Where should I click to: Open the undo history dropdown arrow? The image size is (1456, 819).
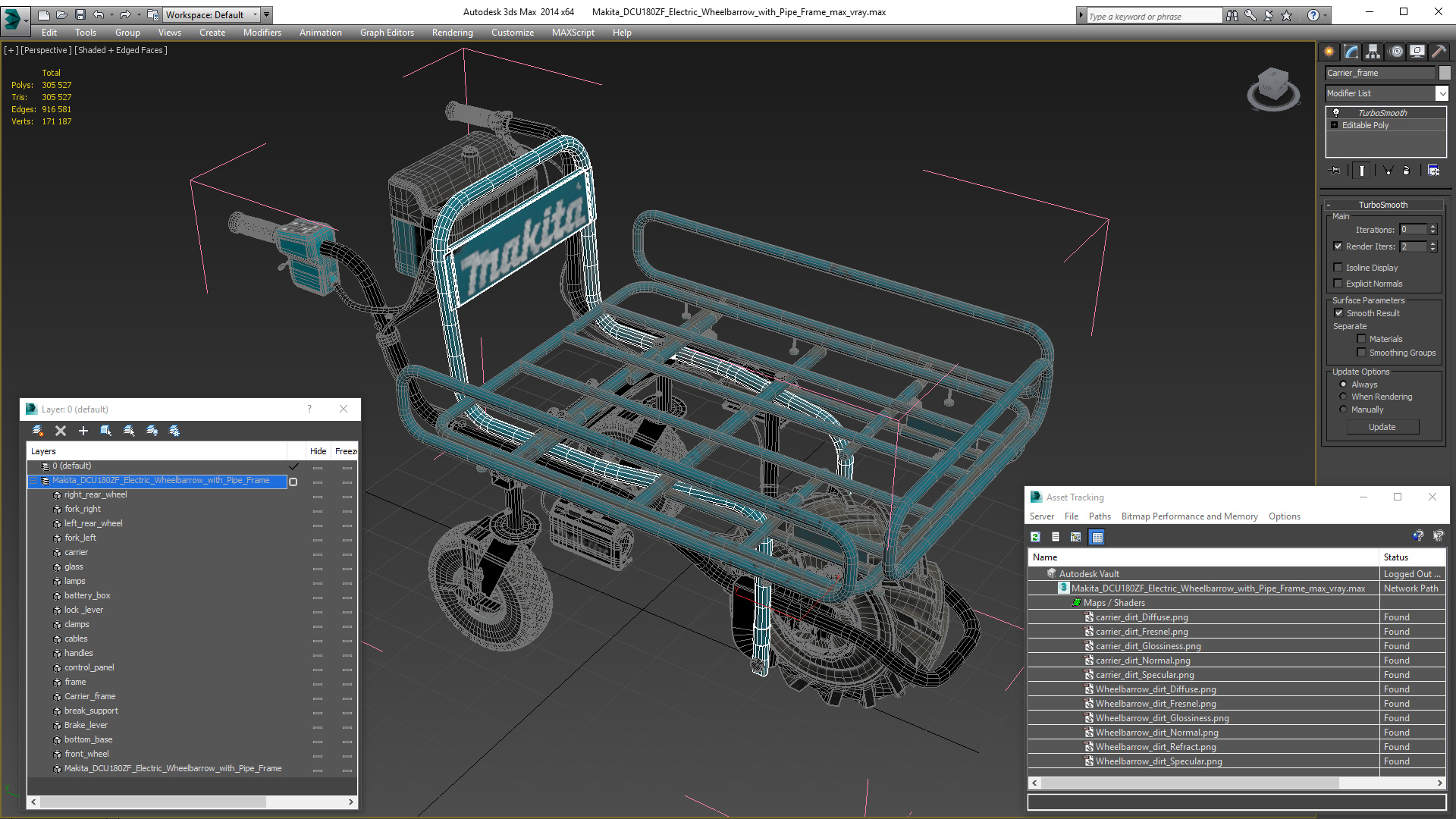coord(112,14)
